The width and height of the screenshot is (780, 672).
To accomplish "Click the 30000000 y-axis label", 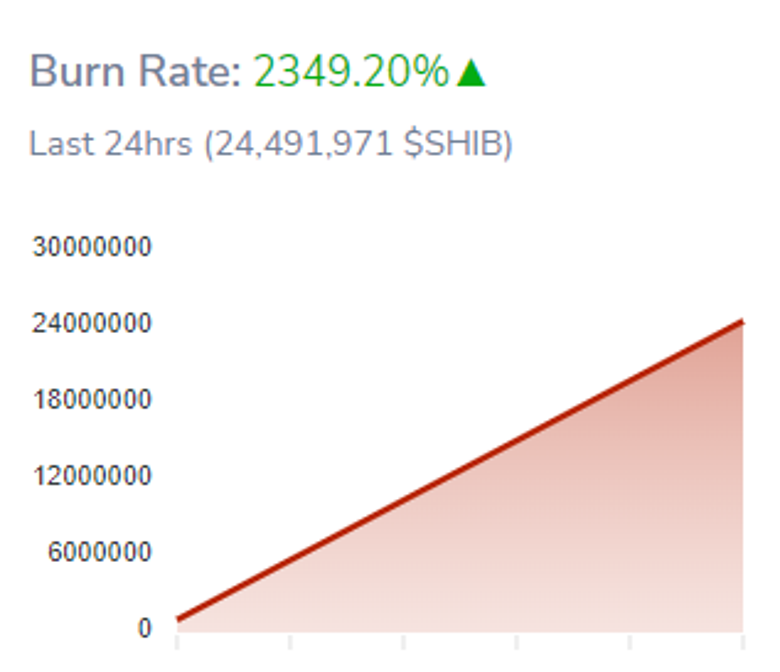I will click(92, 246).
